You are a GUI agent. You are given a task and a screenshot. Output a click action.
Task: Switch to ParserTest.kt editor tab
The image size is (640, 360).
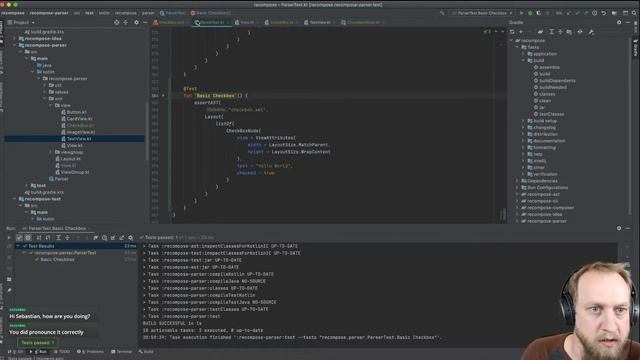click(x=211, y=22)
